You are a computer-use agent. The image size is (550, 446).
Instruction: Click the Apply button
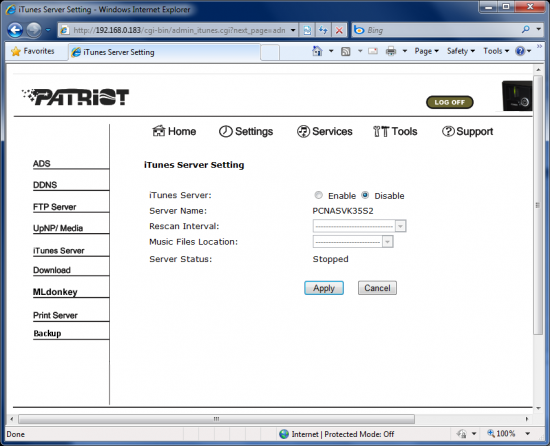324,288
